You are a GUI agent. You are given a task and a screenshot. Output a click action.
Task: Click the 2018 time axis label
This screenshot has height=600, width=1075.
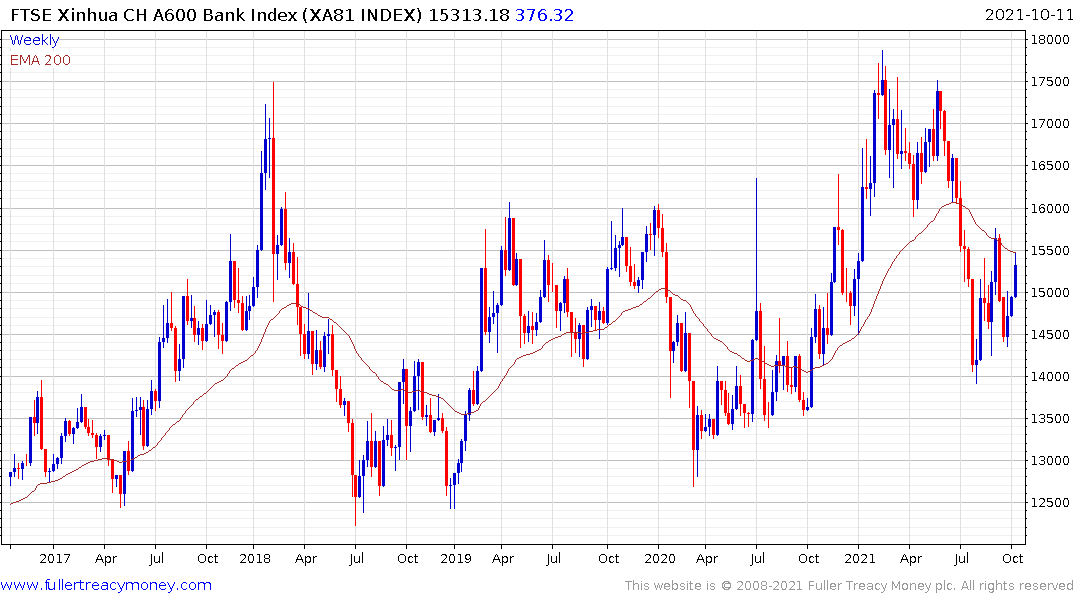coord(255,558)
